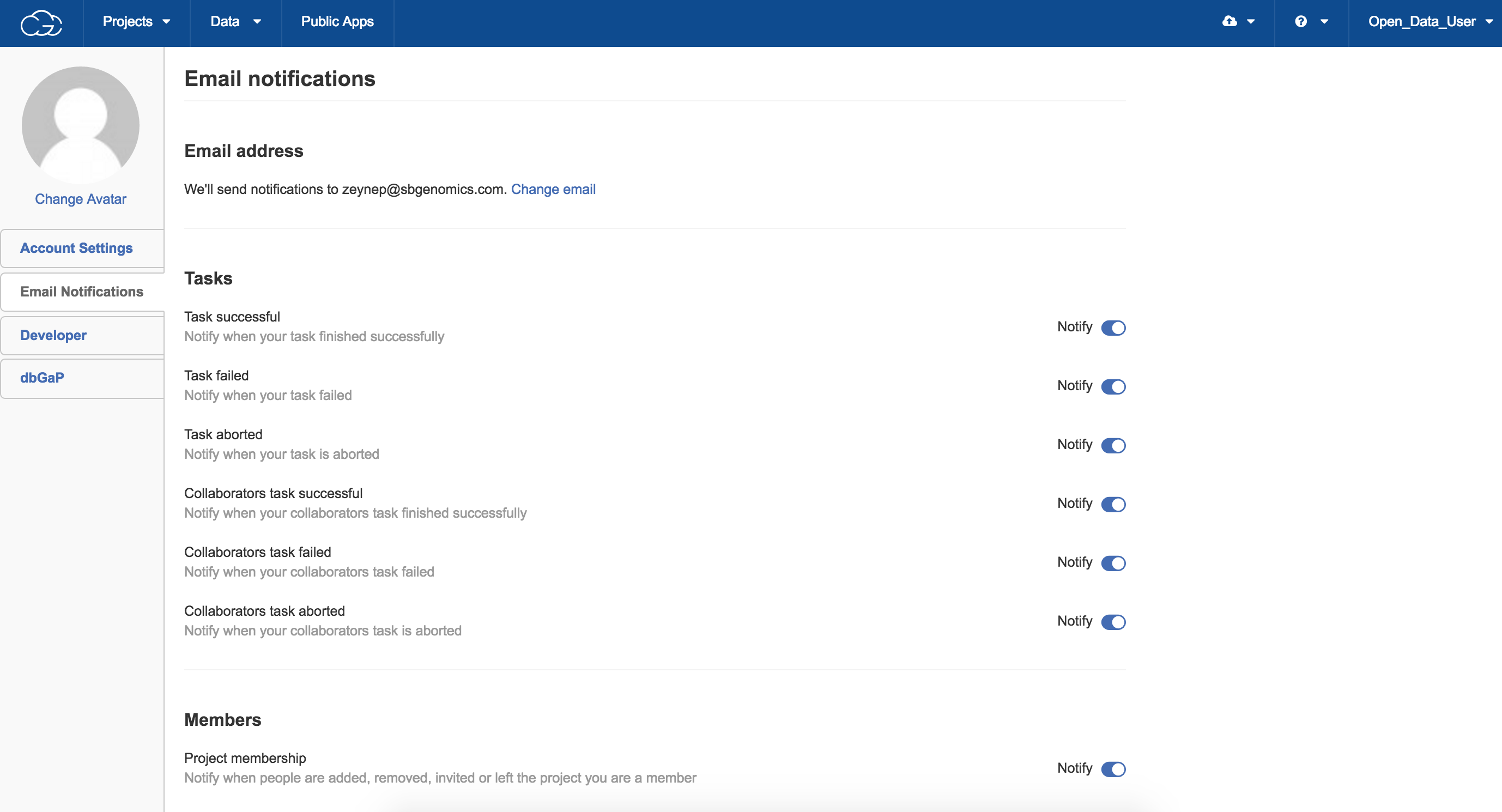The image size is (1502, 812).
Task: Toggle the Task failed notification switch
Action: click(1113, 386)
